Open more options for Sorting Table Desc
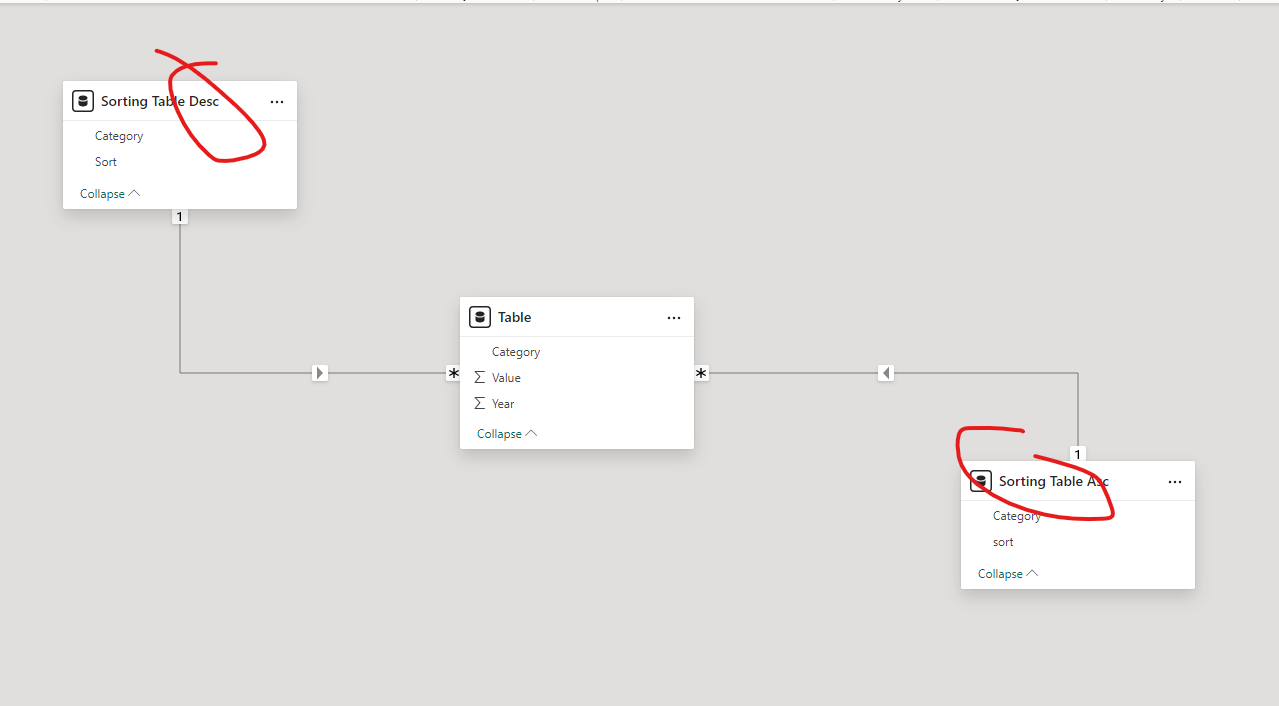The image size is (1279, 706). click(x=277, y=102)
